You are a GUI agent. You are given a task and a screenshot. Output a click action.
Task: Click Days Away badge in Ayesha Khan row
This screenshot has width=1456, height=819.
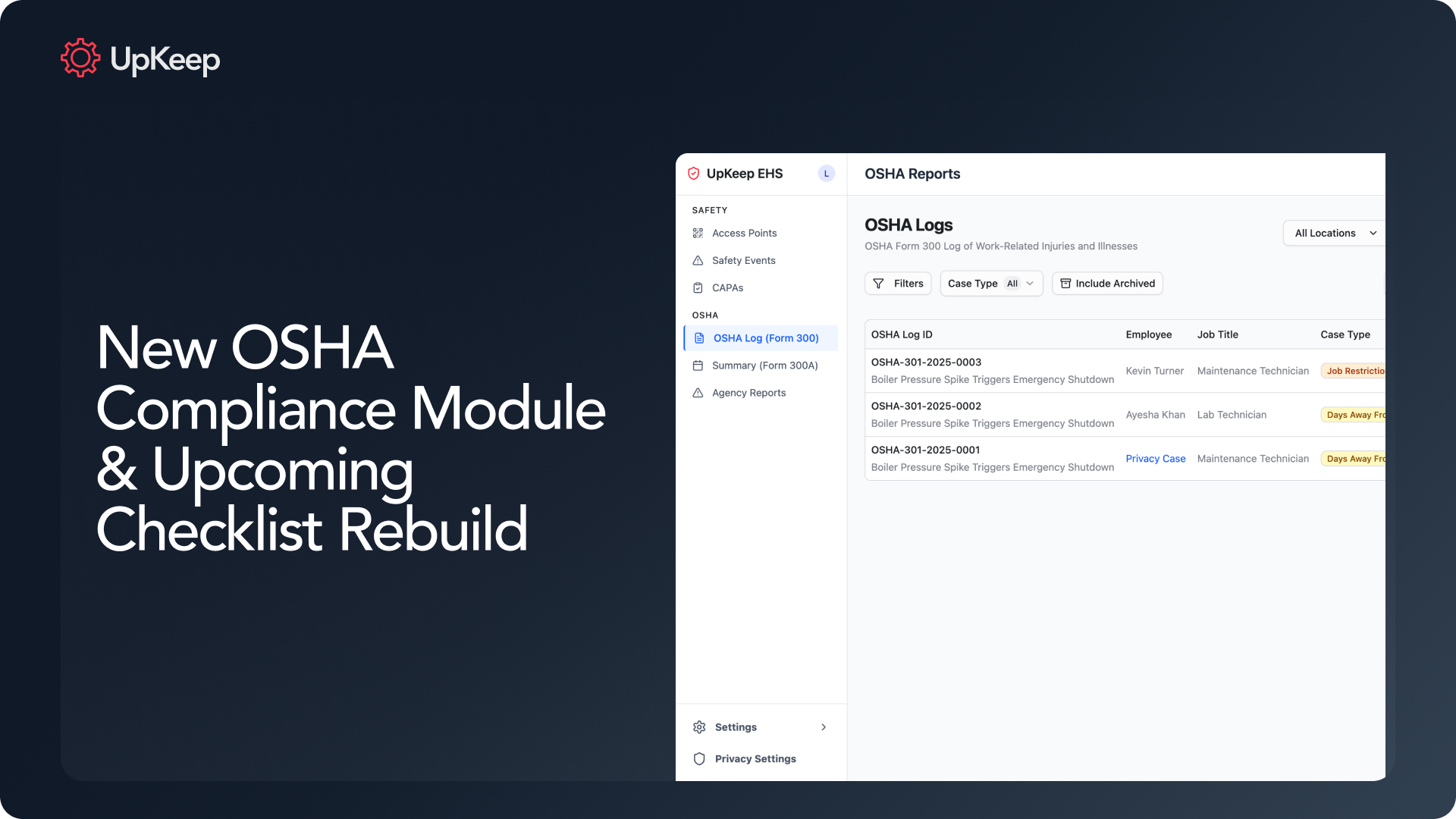click(x=1354, y=415)
